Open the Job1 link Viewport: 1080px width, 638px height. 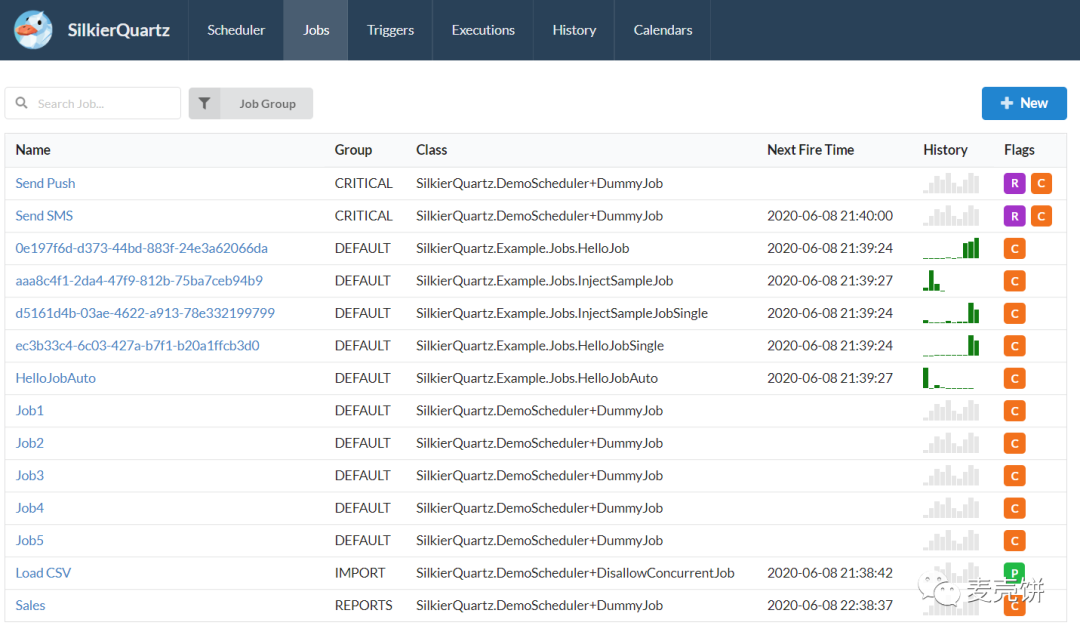tap(30, 411)
